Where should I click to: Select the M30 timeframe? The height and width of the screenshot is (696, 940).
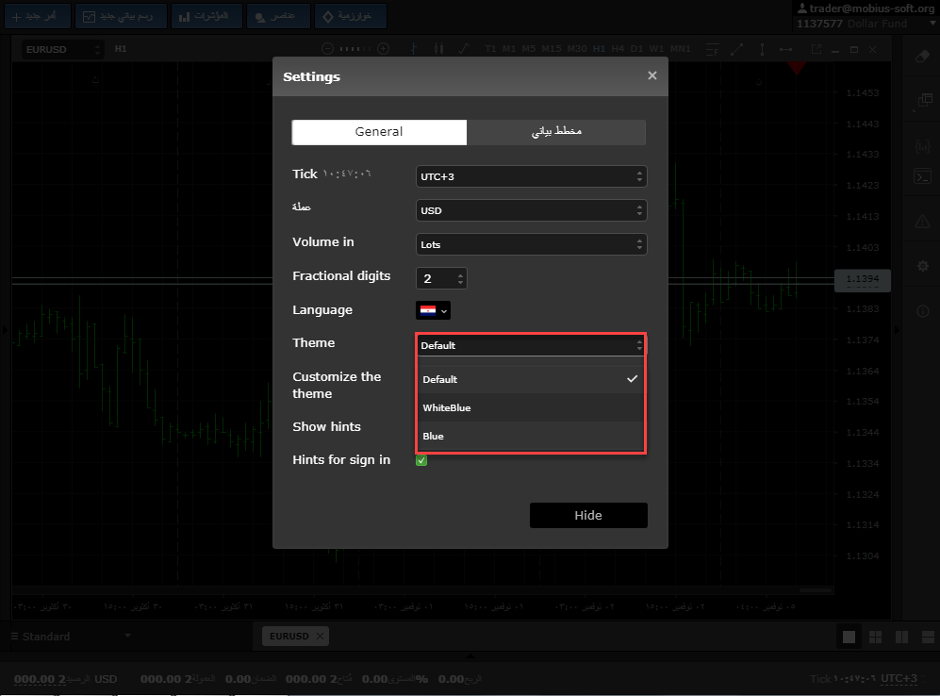point(577,49)
